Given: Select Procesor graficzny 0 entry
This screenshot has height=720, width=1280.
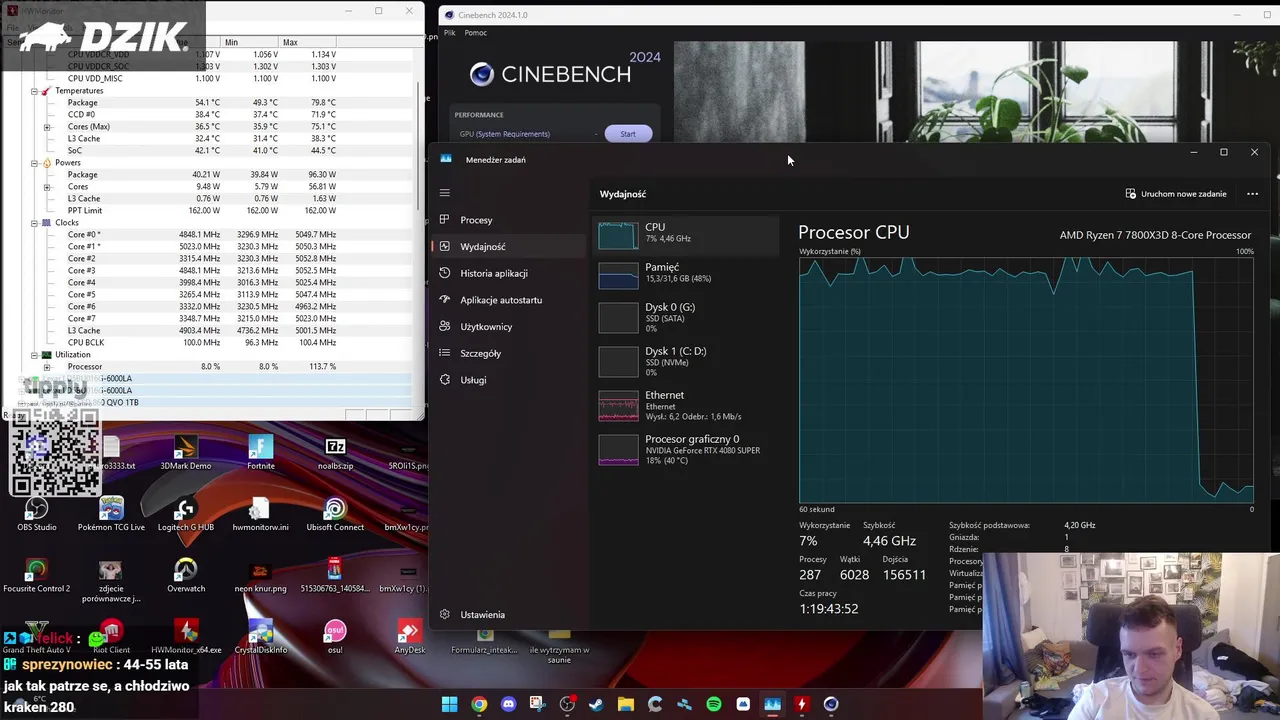Looking at the screenshot, I should click(686, 450).
